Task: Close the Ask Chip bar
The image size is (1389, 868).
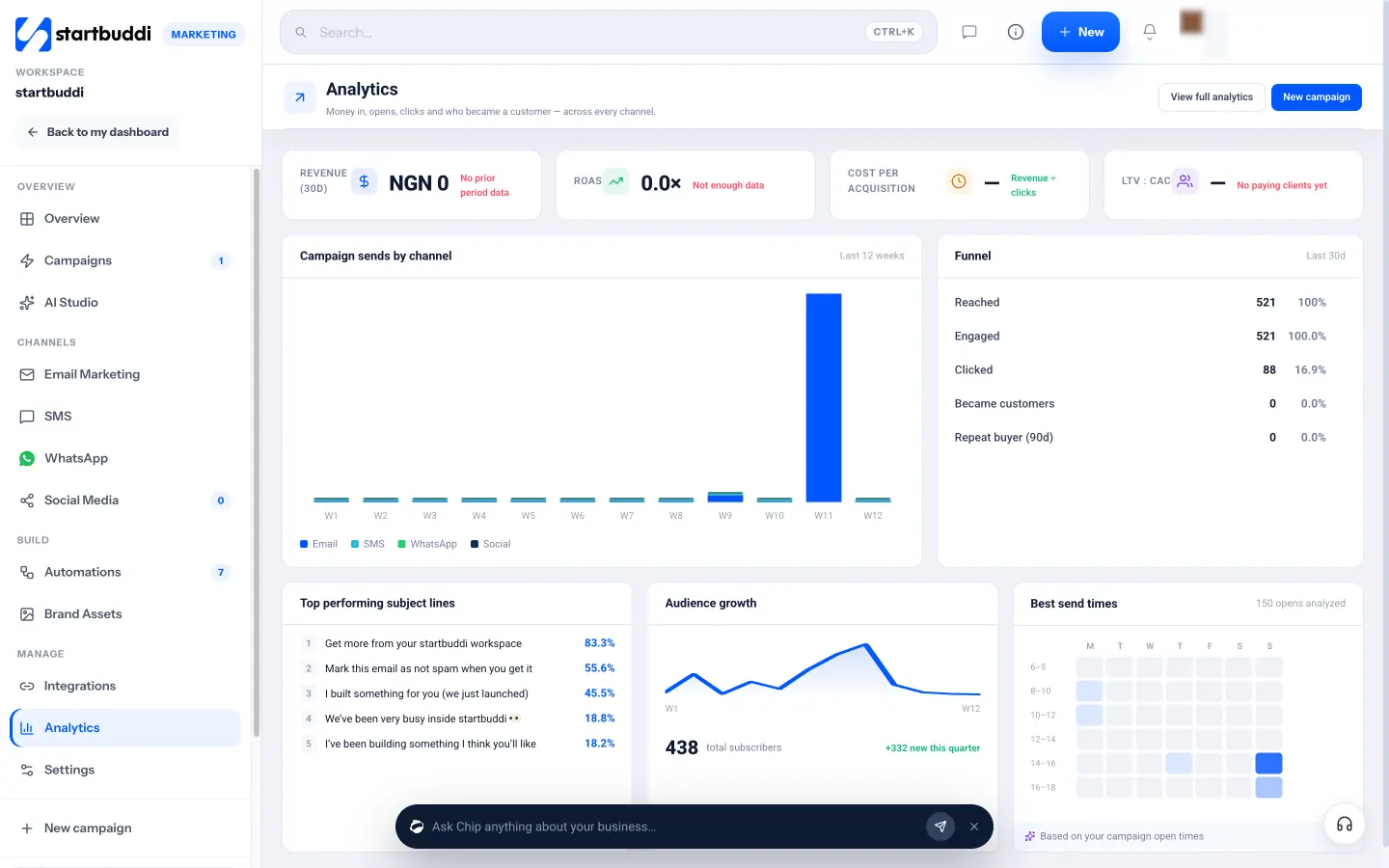Action: pyautogui.click(x=974, y=827)
